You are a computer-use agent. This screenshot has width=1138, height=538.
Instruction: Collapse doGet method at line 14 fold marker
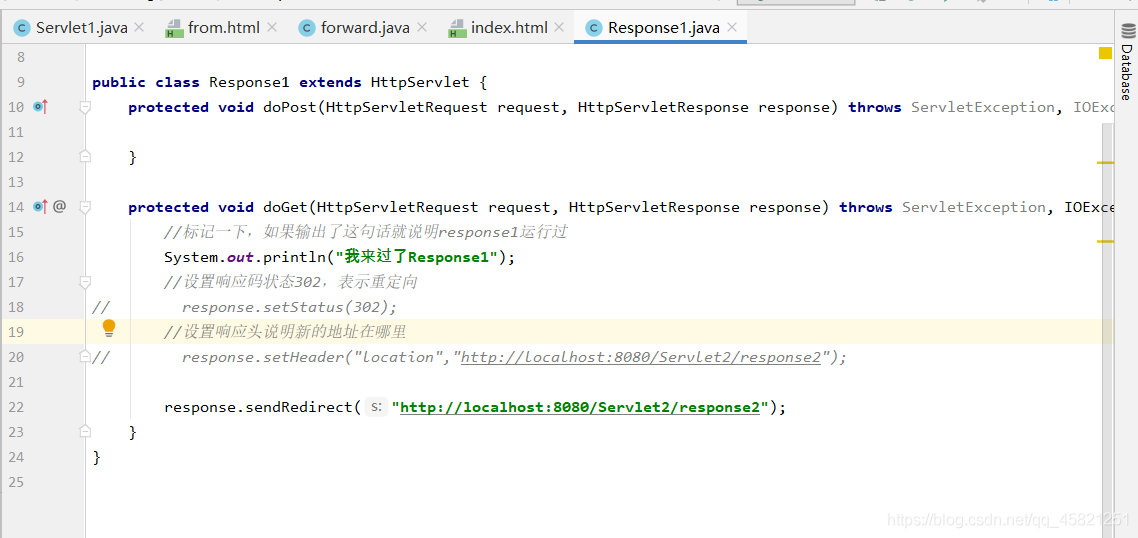click(85, 207)
